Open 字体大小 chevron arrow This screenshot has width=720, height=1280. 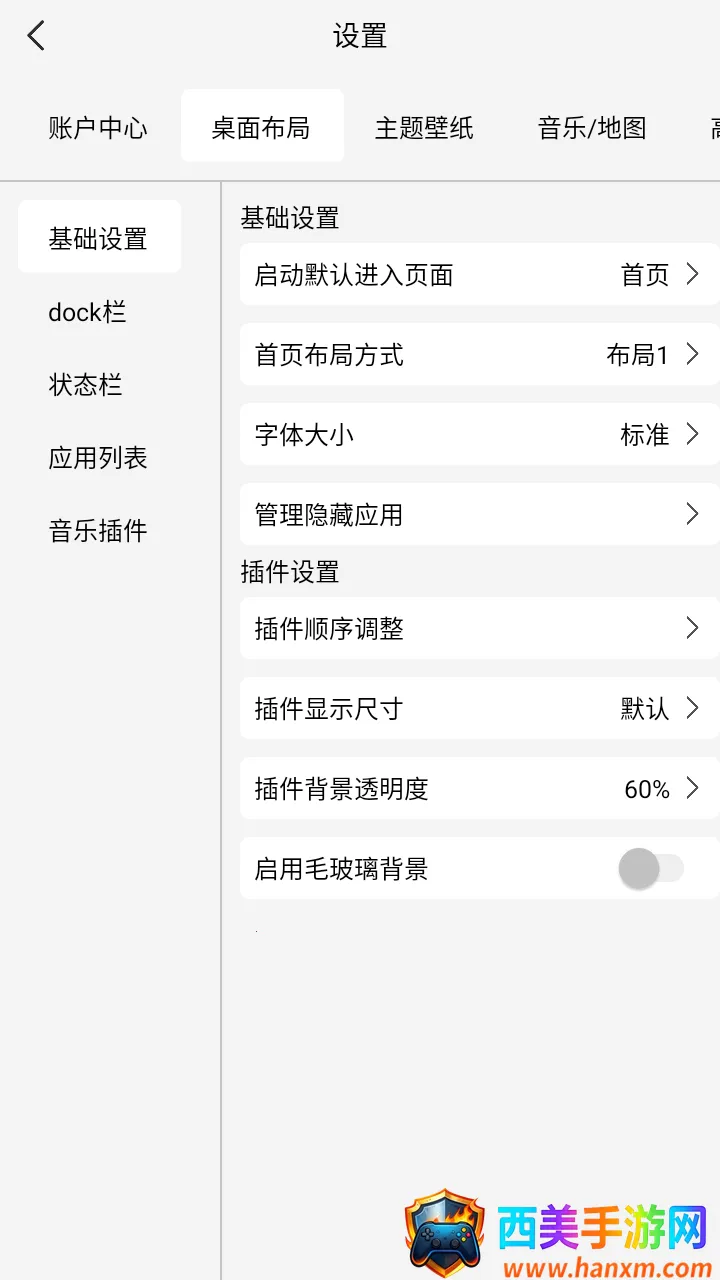pos(692,434)
